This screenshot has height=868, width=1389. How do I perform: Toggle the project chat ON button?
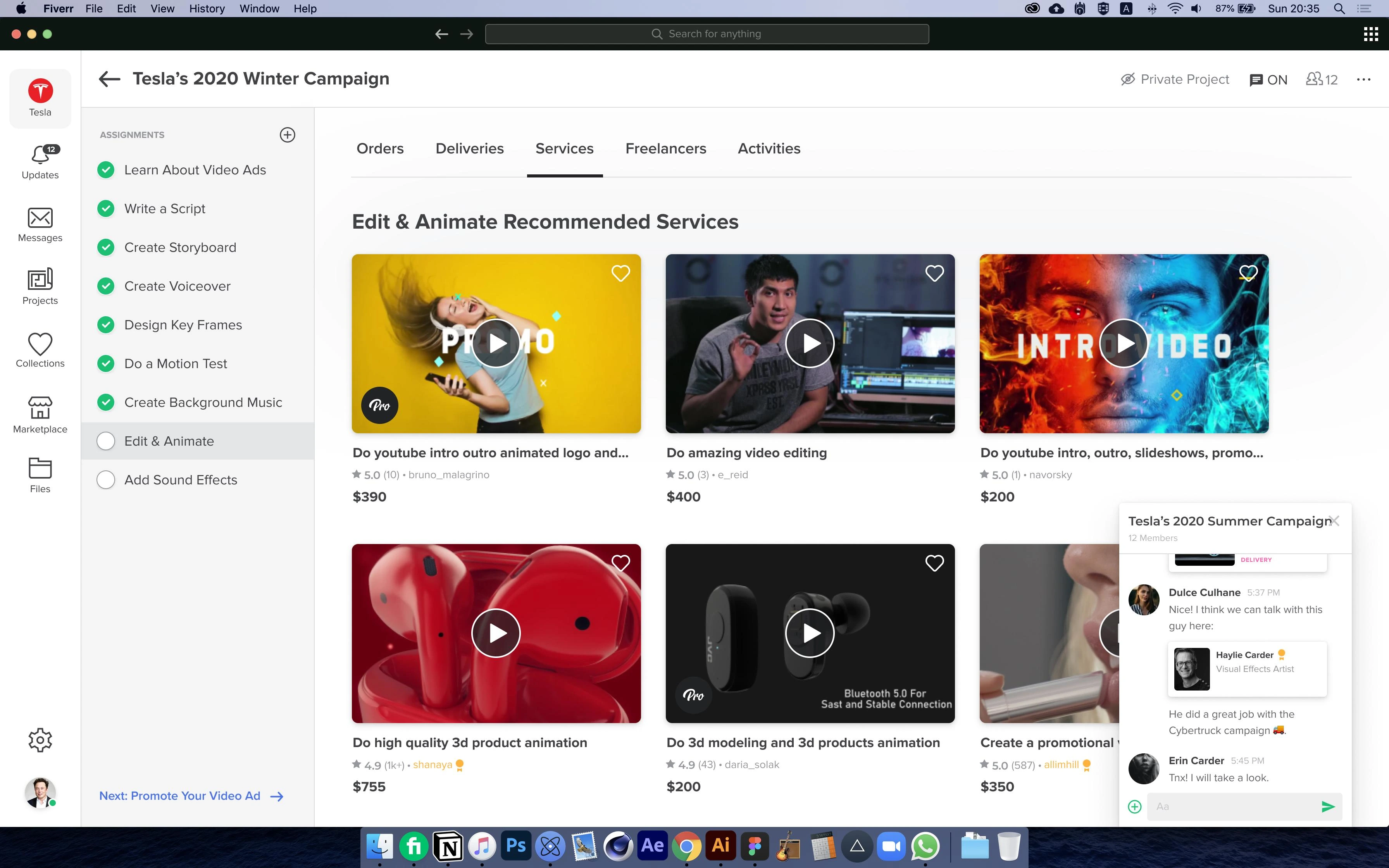pyautogui.click(x=1268, y=80)
